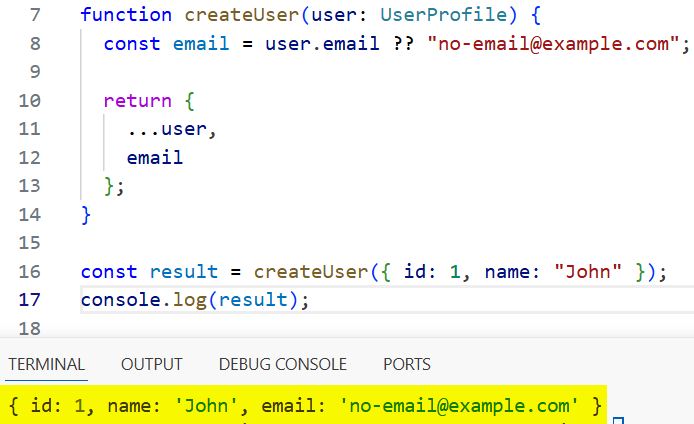Screen dimensions: 694x424
Task: Switch to the TERMINAL tab
Action: click(46, 364)
